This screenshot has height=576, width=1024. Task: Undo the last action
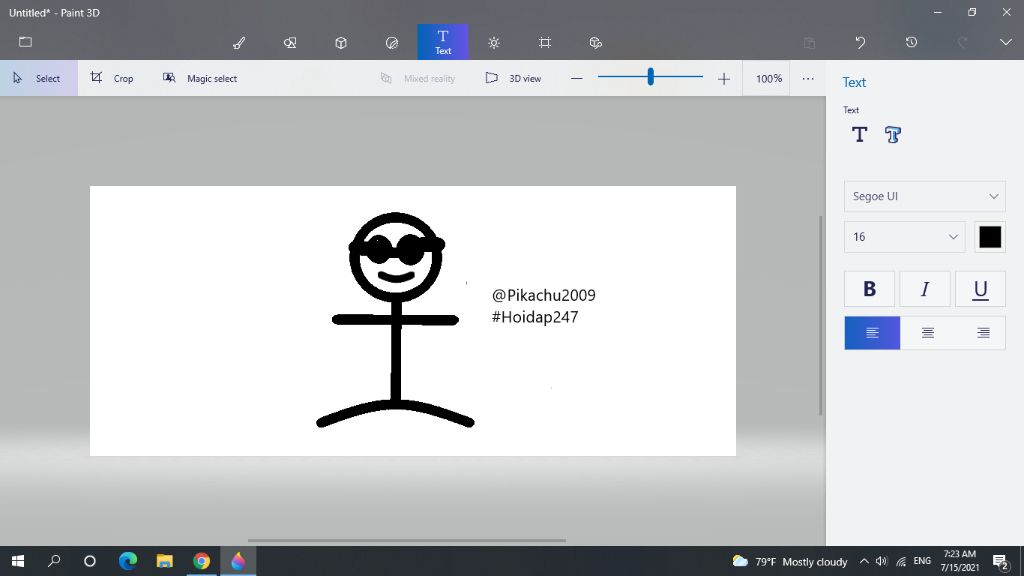tap(858, 42)
